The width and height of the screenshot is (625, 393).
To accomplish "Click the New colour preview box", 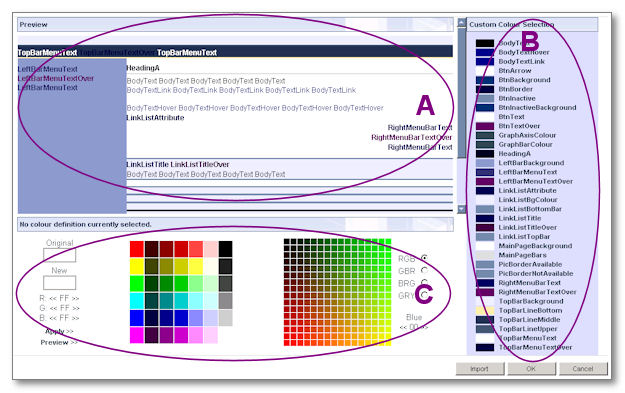I will 59,283.
